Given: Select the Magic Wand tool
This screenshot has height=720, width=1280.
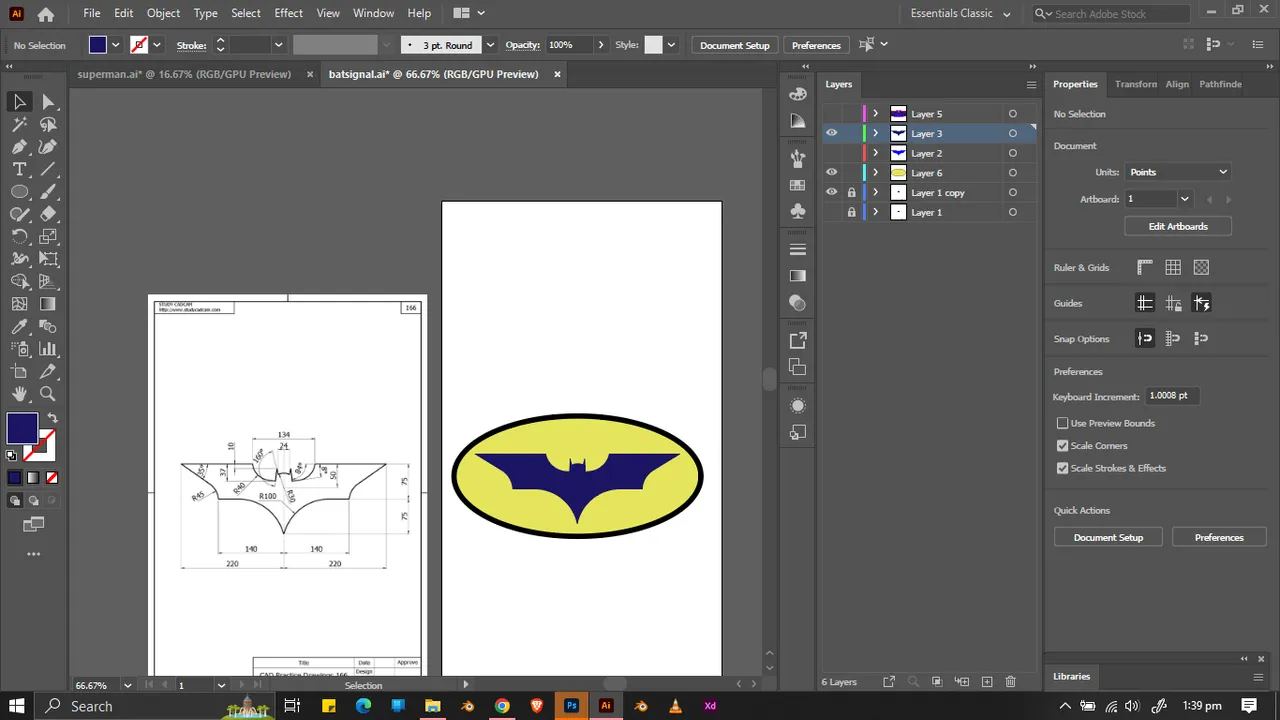Looking at the screenshot, I should pos(19,125).
